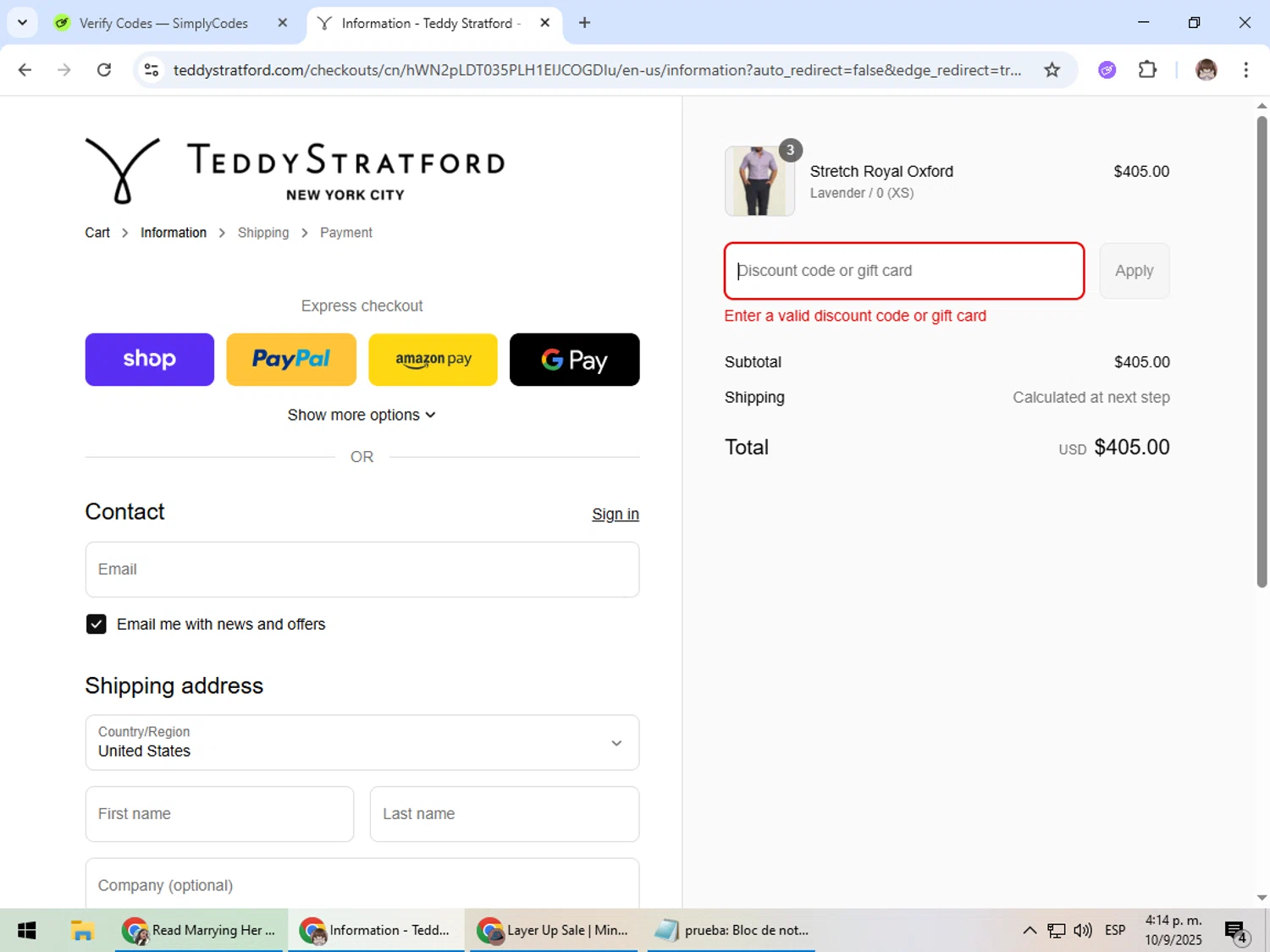
Task: Switch to Information - Tedd... taskbar window
Action: click(x=376, y=931)
